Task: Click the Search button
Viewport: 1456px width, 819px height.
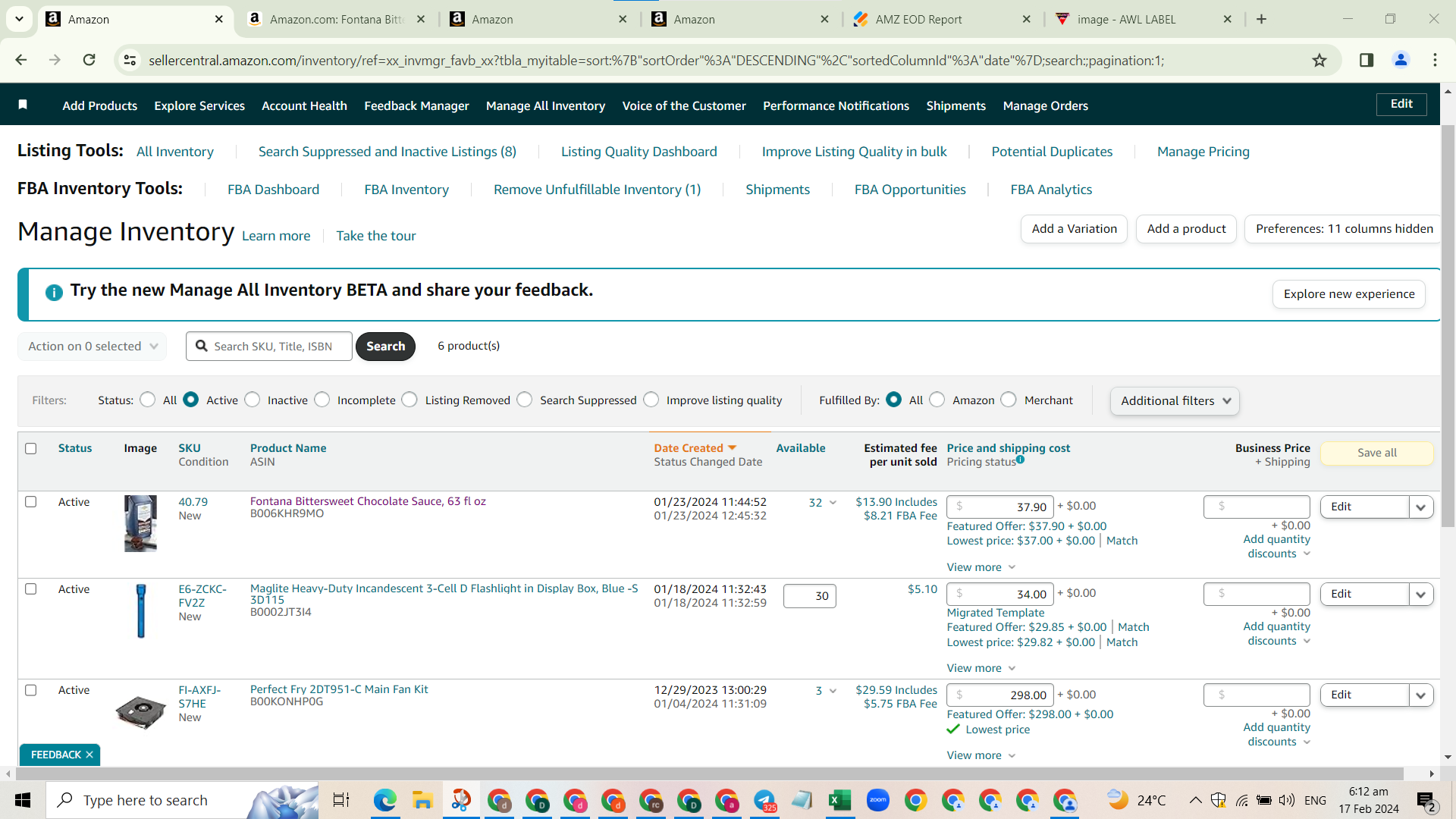Action: (385, 347)
